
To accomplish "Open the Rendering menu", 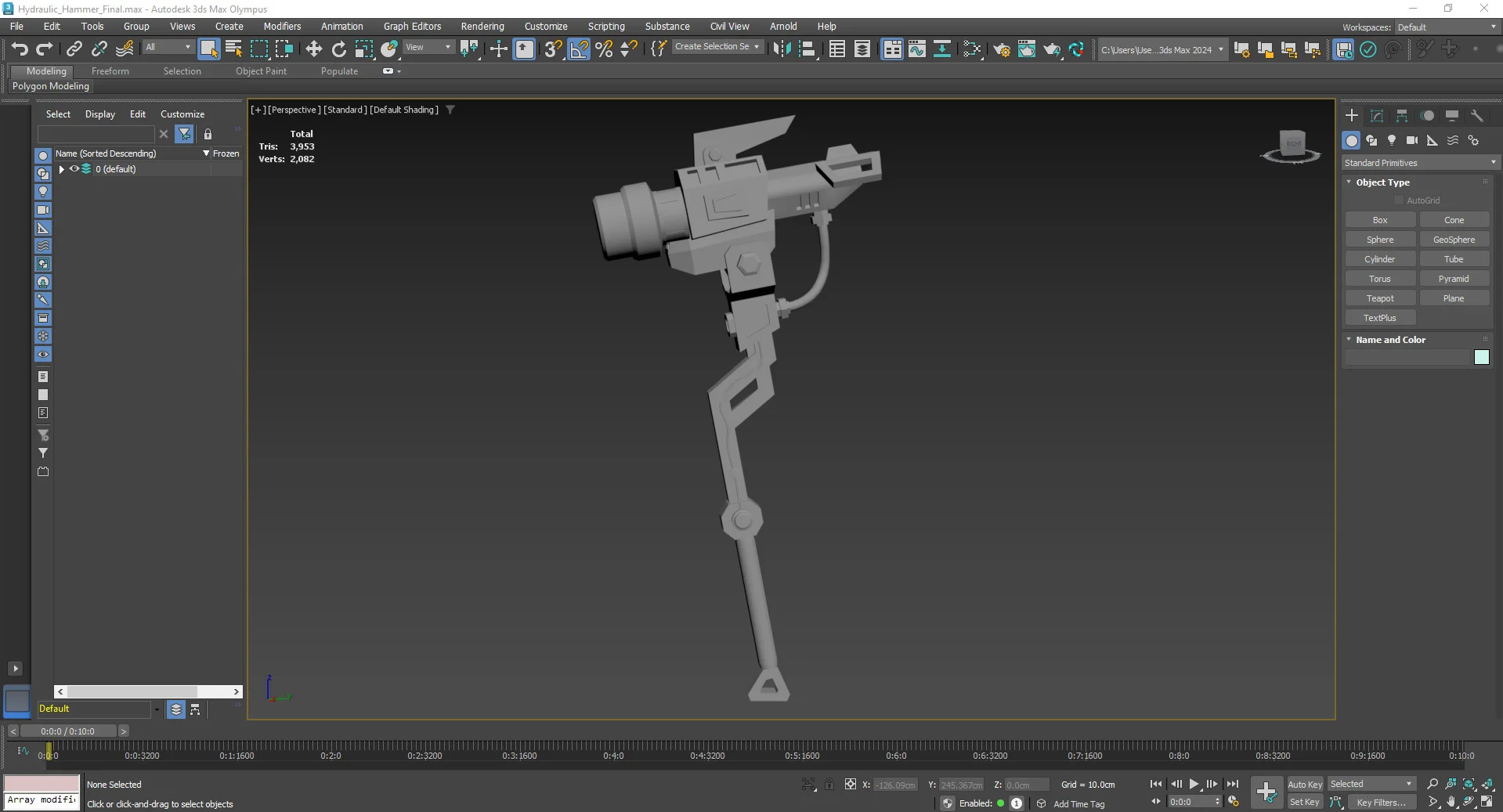I will (482, 27).
